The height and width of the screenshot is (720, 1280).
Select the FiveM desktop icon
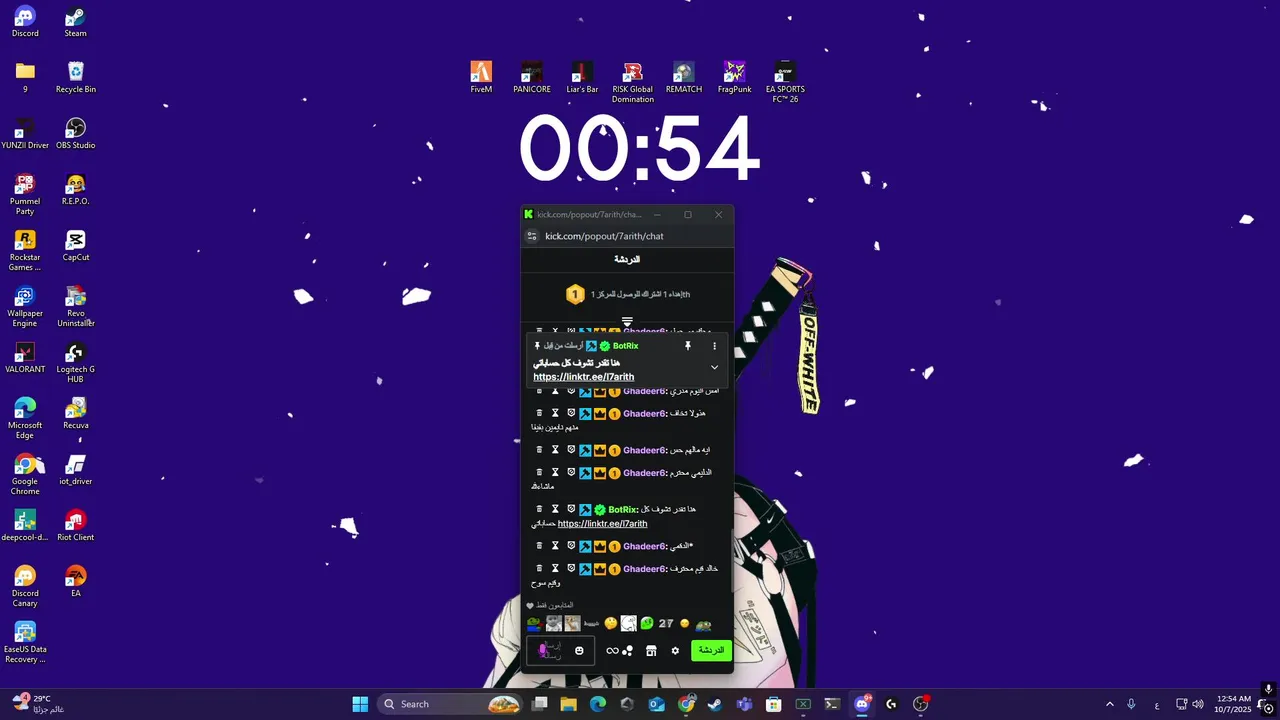pos(481,78)
